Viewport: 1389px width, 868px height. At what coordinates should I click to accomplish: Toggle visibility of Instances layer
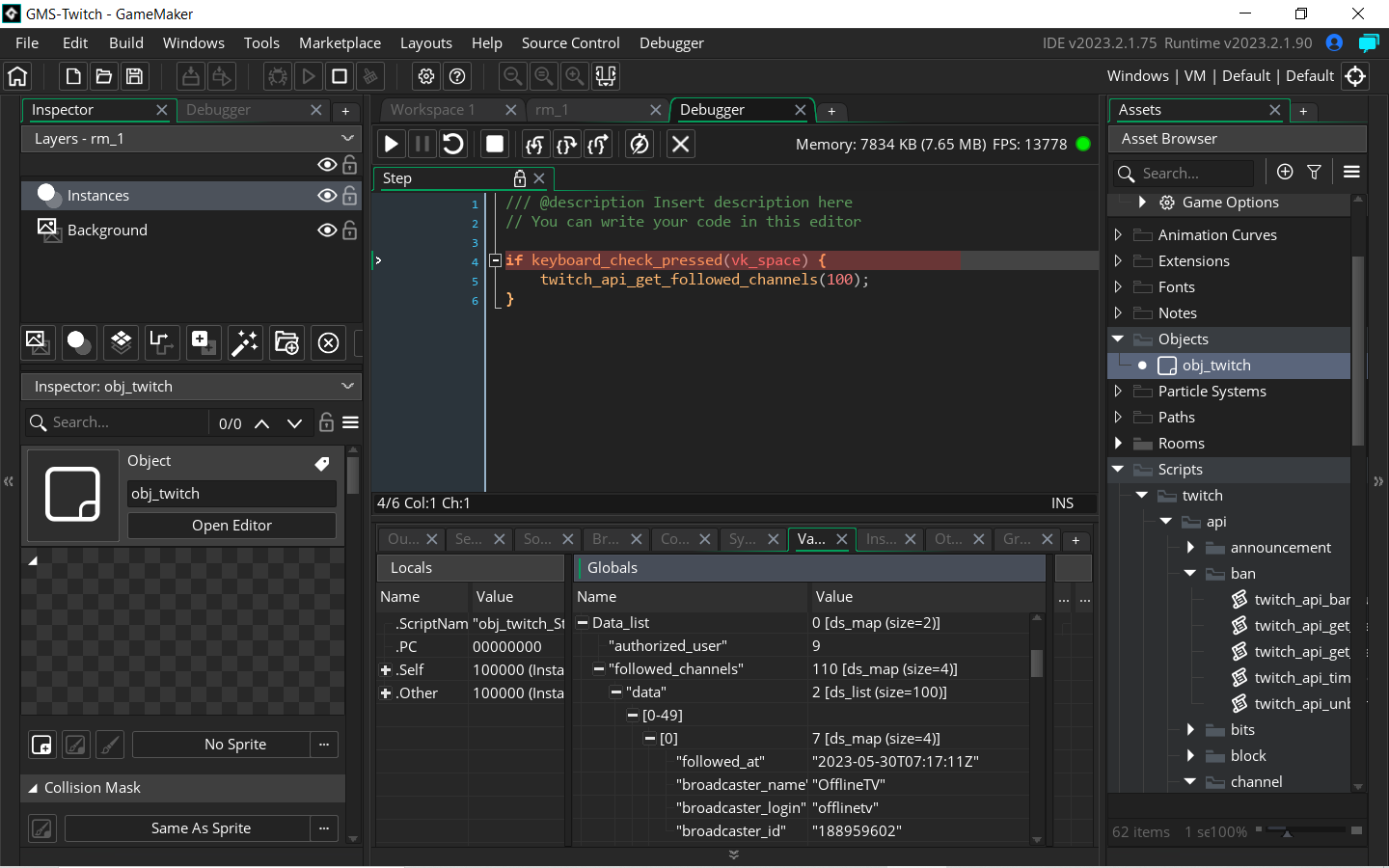tap(327, 196)
